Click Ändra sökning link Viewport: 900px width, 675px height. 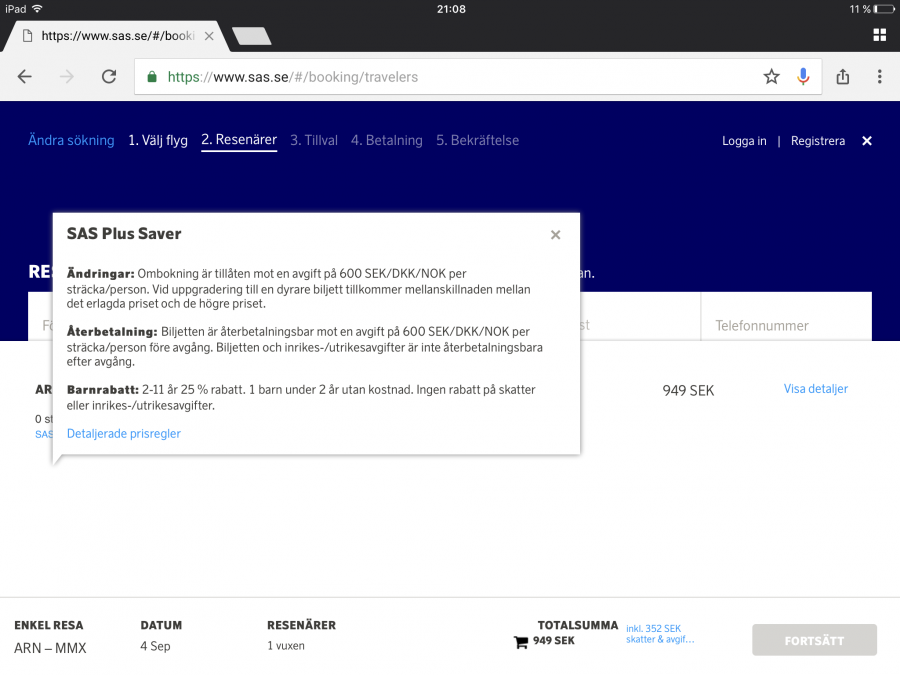tap(71, 141)
